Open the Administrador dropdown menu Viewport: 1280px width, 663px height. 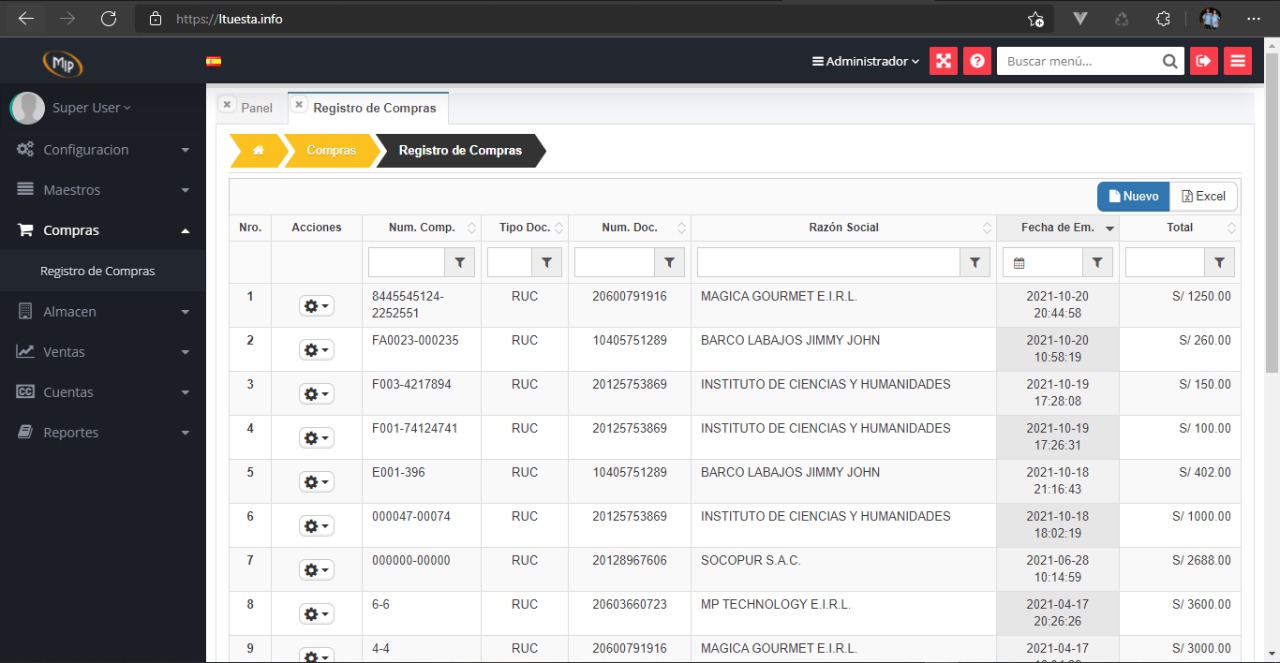point(866,61)
